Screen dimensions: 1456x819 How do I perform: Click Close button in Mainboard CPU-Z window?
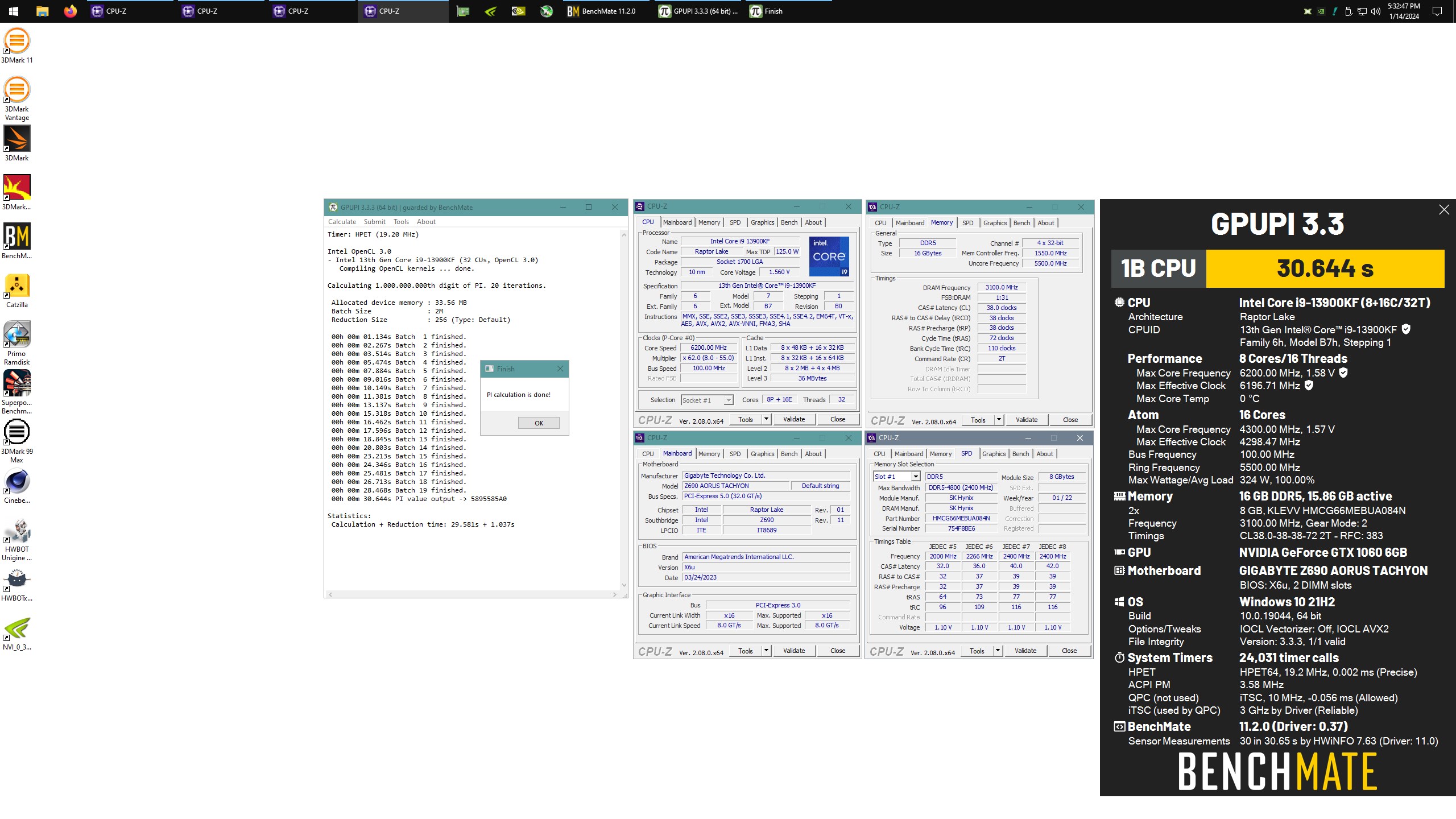tap(838, 651)
